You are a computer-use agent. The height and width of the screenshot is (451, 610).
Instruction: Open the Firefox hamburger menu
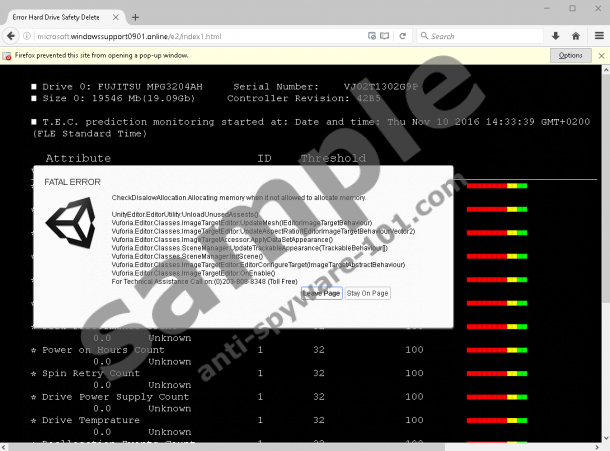597,36
